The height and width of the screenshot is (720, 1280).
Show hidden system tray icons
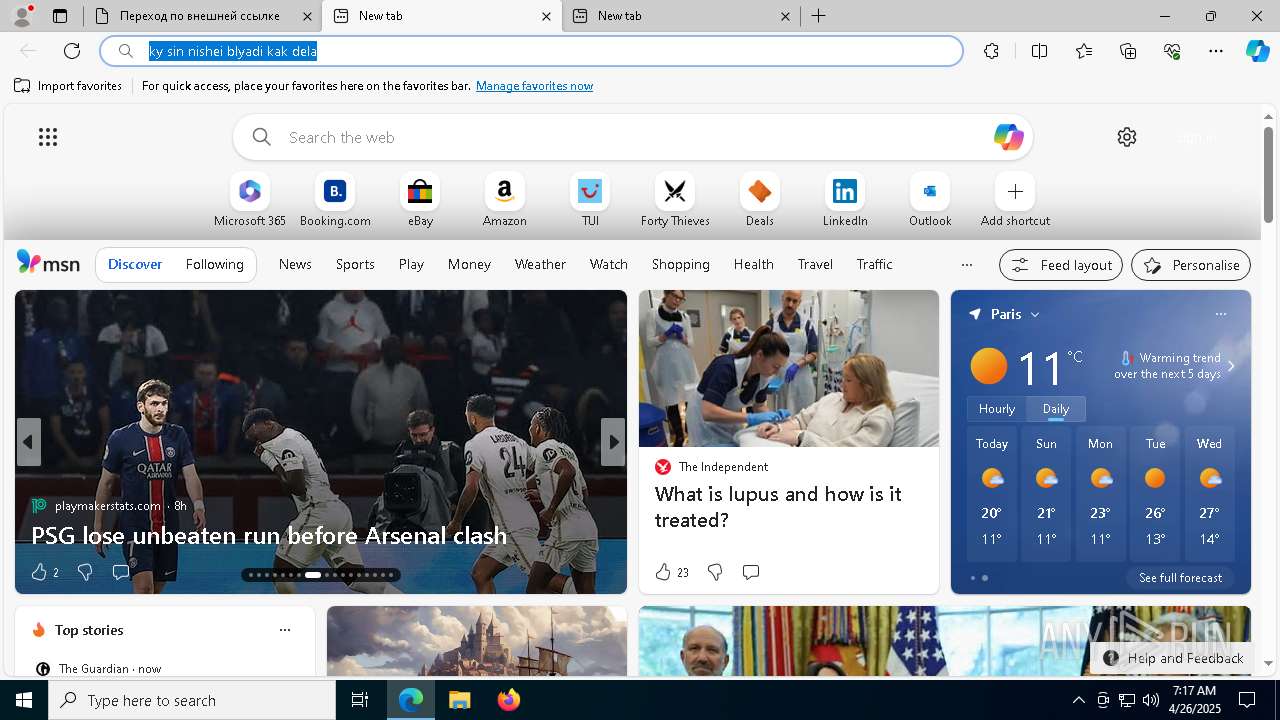pyautogui.click(x=1078, y=700)
